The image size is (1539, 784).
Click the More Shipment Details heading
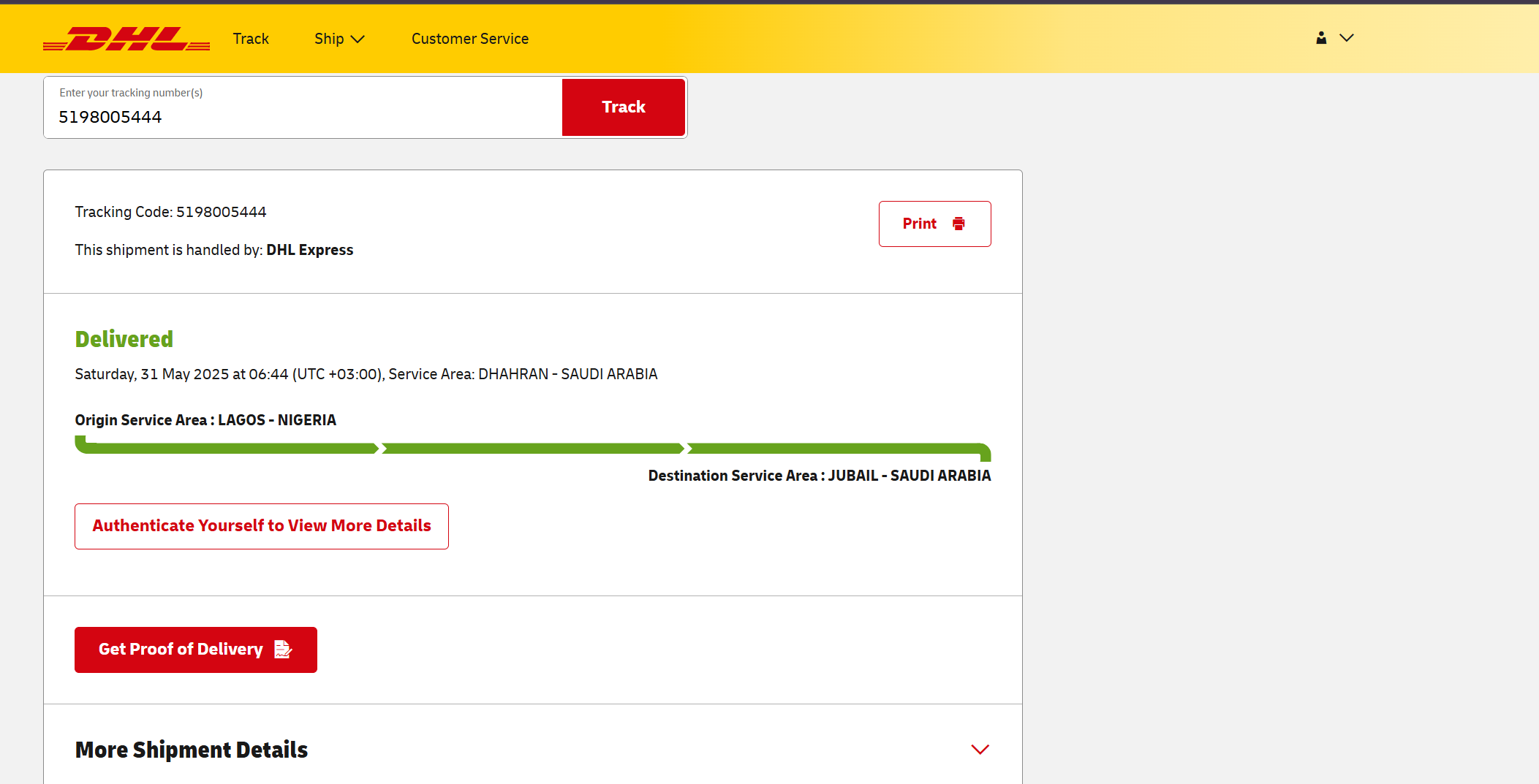pyautogui.click(x=192, y=750)
